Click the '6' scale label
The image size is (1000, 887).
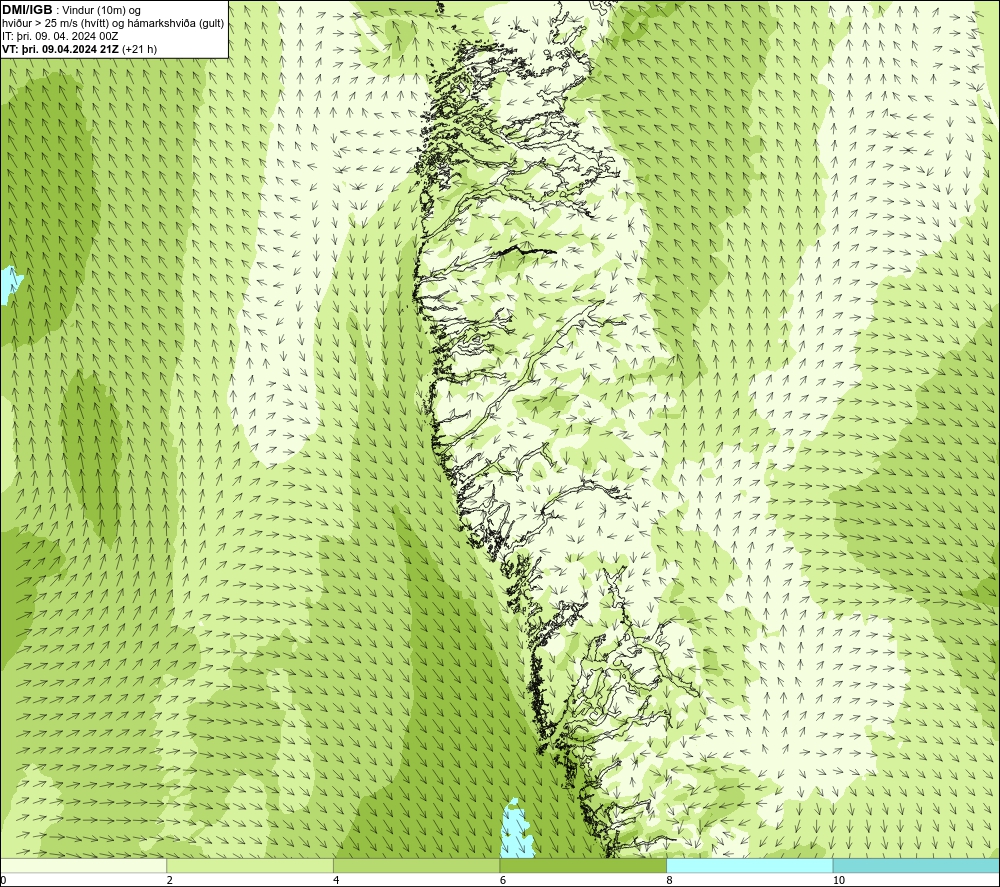503,880
